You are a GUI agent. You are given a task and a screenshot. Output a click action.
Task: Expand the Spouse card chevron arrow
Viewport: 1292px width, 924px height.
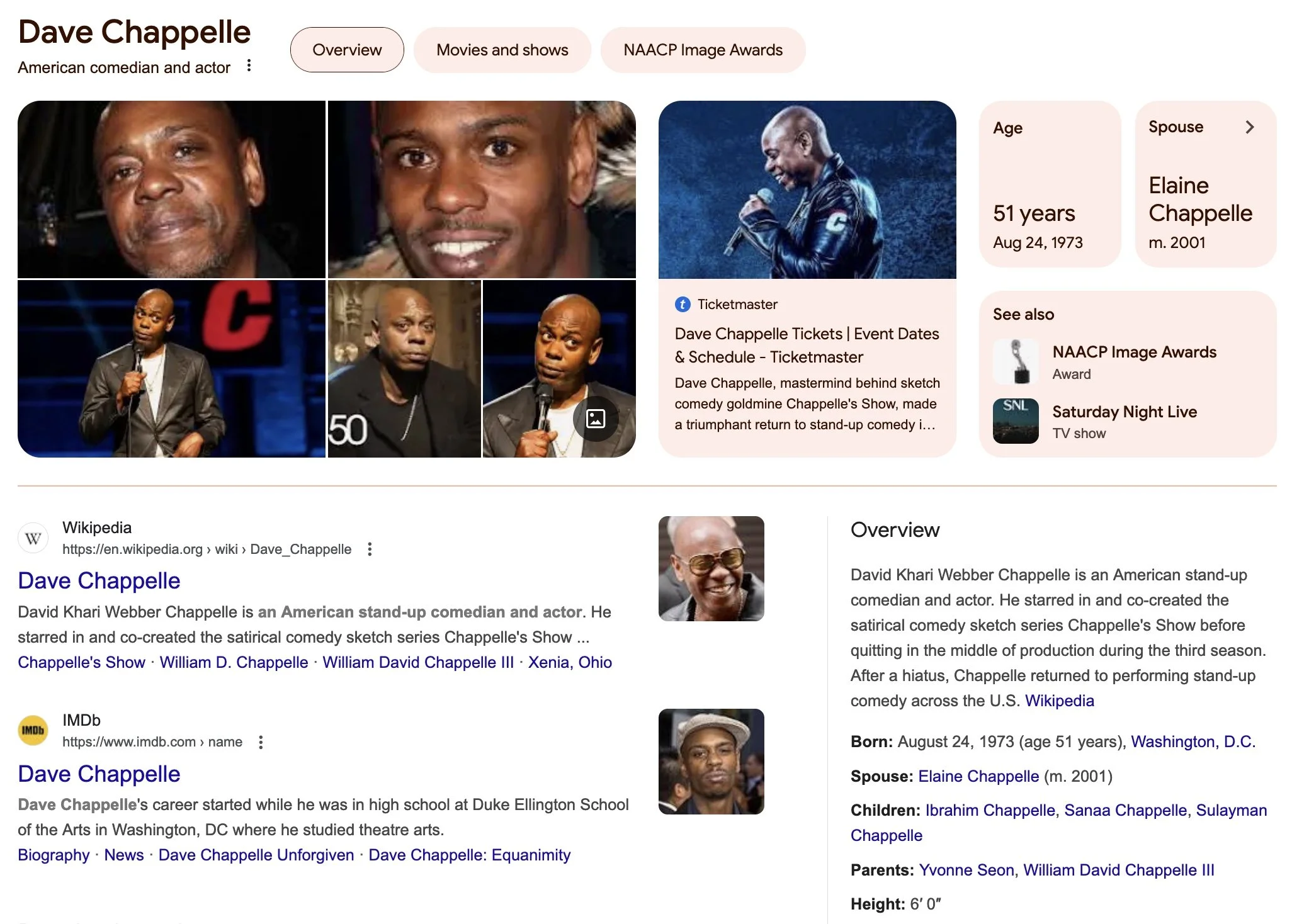click(x=1250, y=127)
